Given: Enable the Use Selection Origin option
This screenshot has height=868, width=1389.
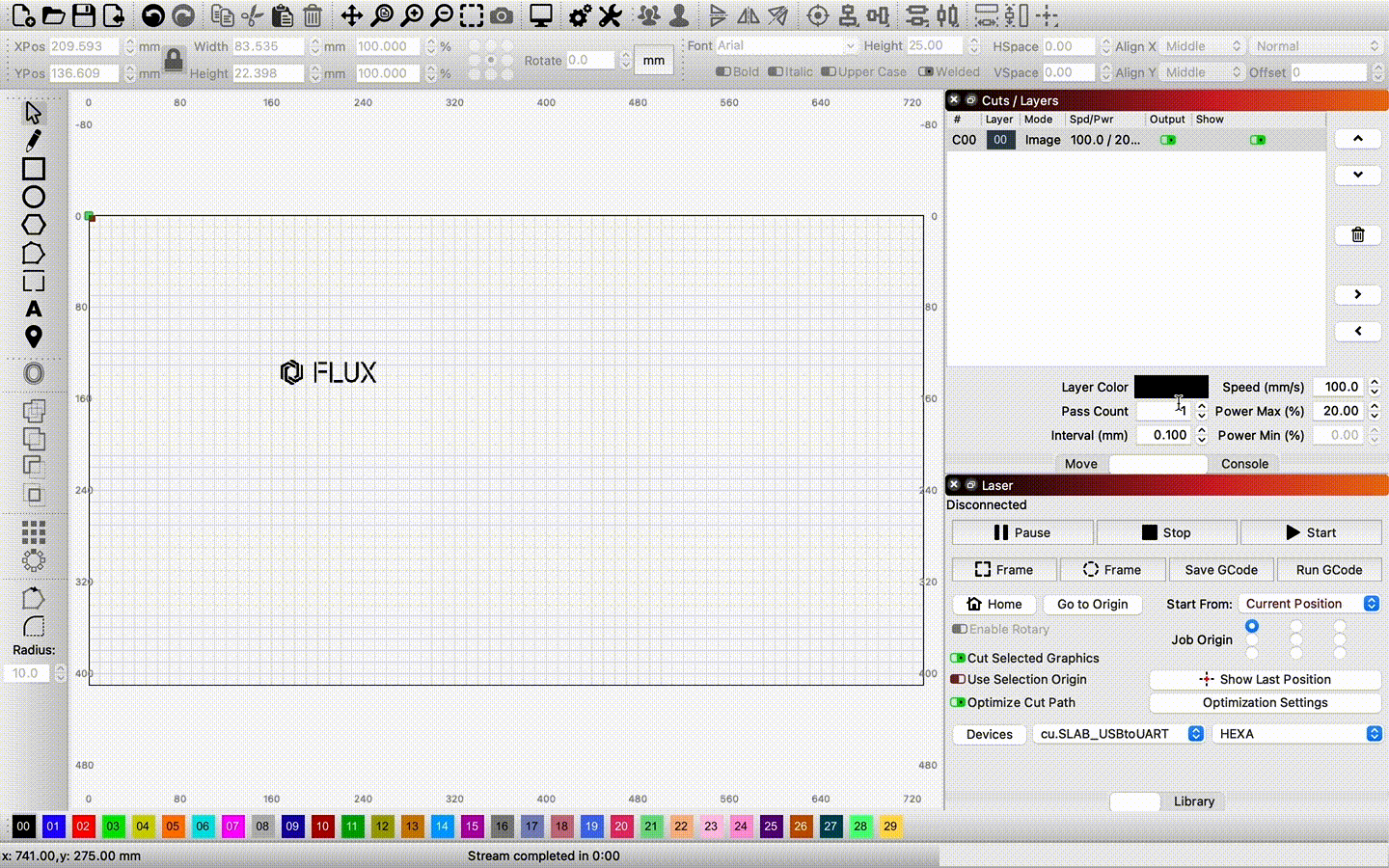Looking at the screenshot, I should point(959,679).
